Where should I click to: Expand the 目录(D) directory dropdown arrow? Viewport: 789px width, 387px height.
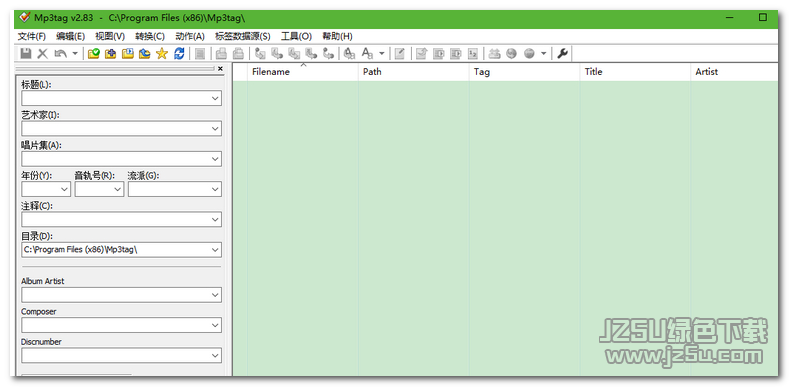[x=215, y=250]
